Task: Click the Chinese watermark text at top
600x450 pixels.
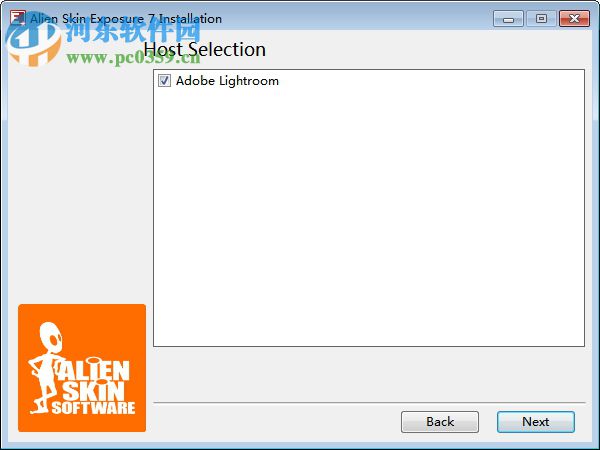Action: pos(133,31)
